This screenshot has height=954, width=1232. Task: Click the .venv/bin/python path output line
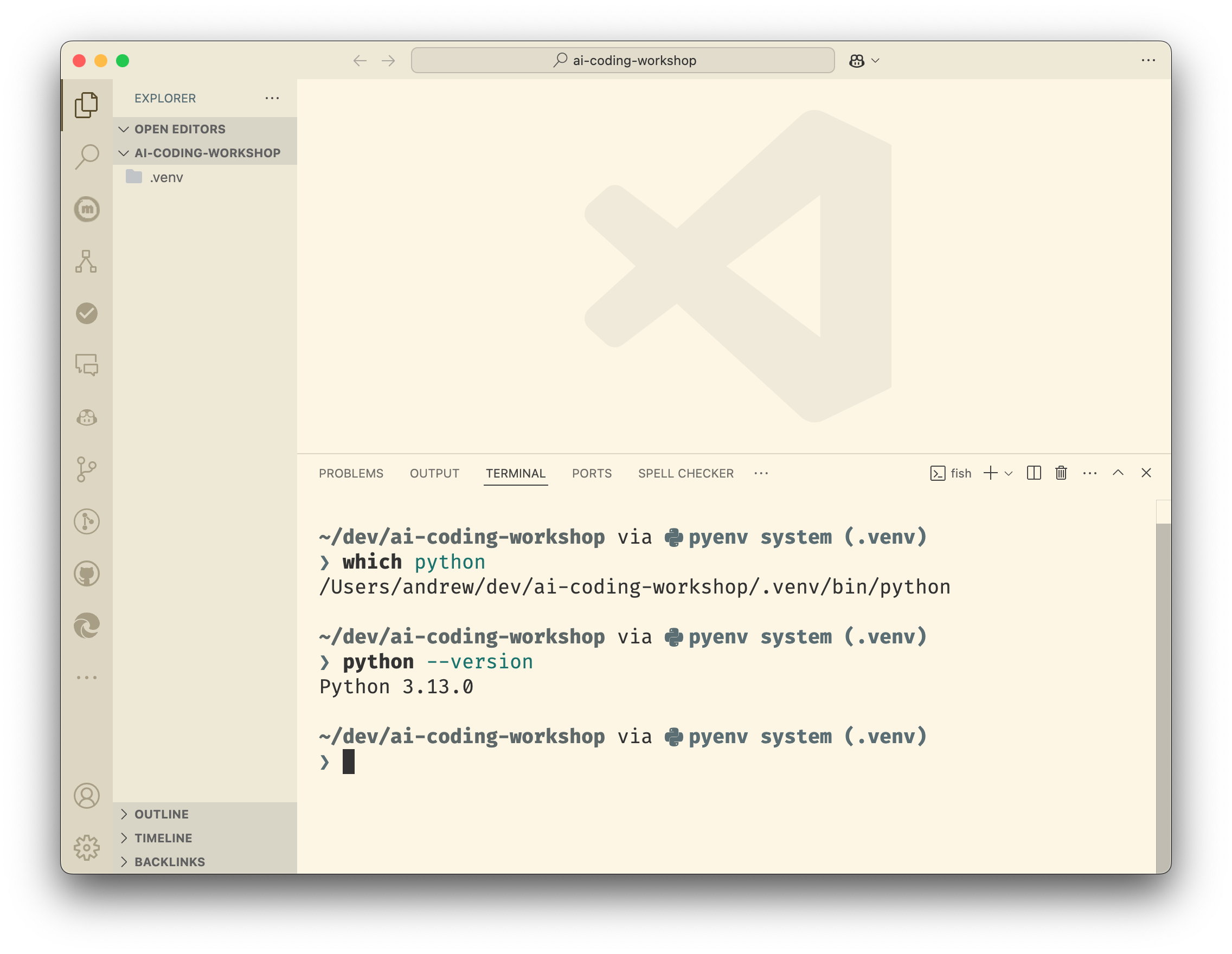pyautogui.click(x=634, y=587)
